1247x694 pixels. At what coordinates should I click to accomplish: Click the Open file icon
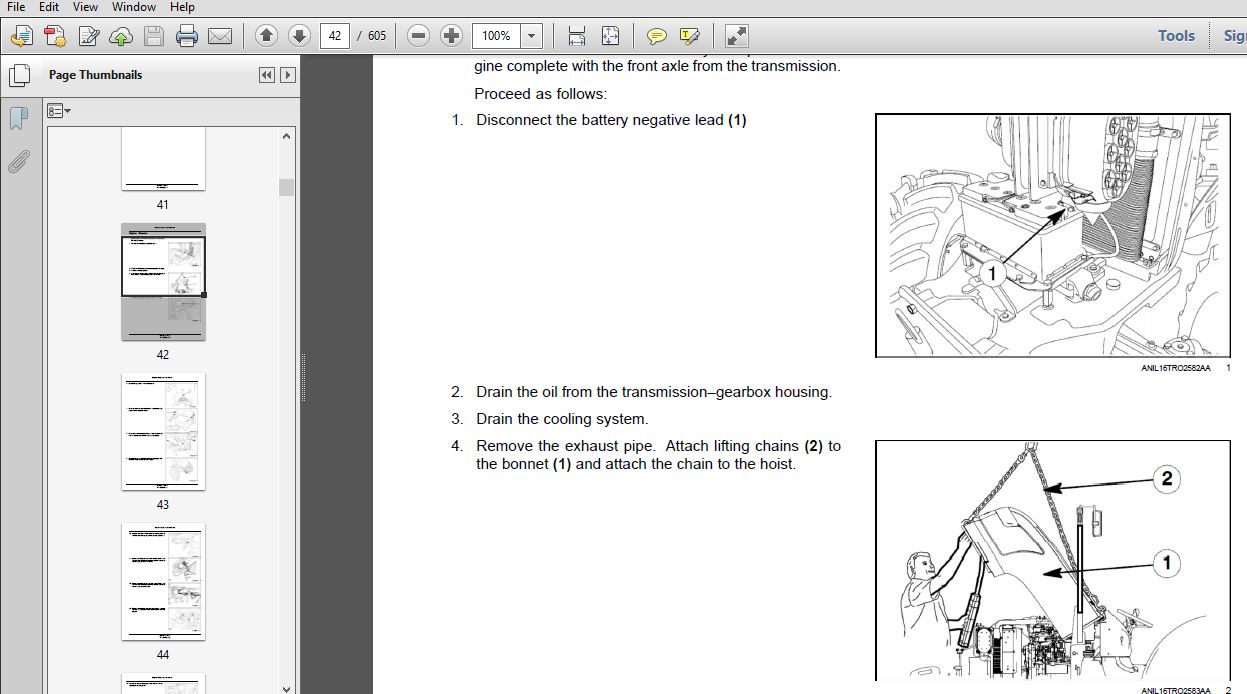[21, 37]
